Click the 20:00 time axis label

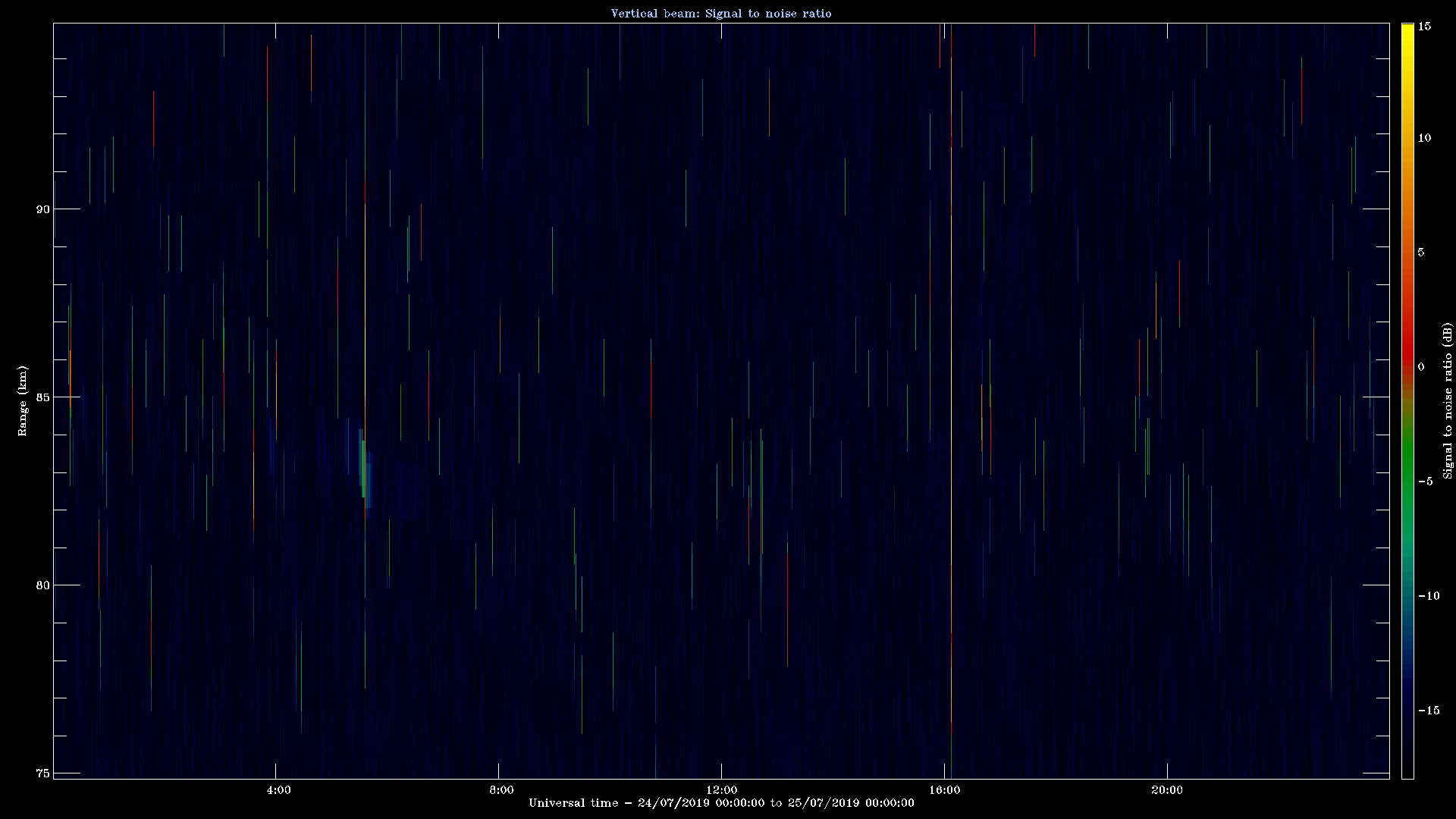click(1166, 790)
